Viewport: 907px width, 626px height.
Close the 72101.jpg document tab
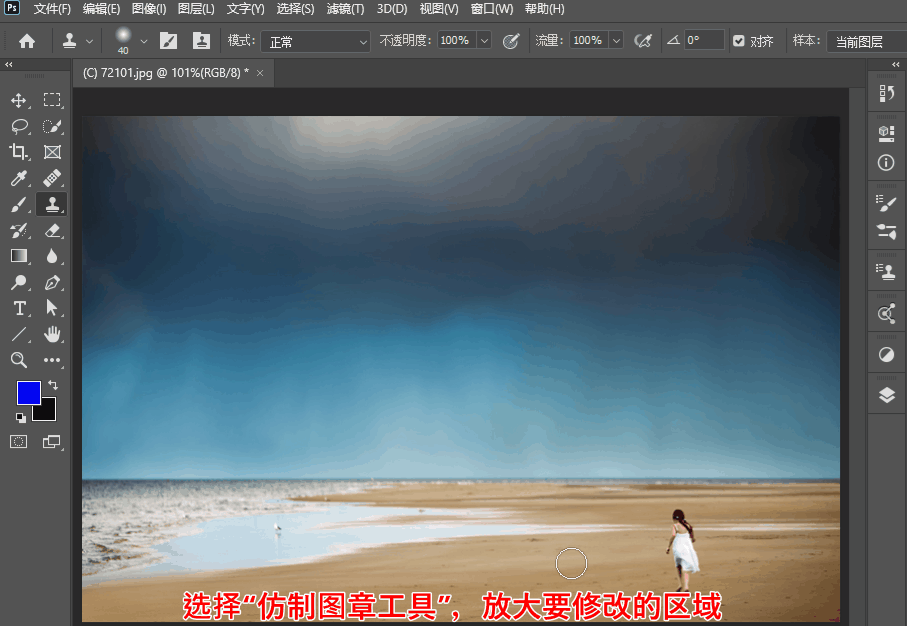pos(260,73)
